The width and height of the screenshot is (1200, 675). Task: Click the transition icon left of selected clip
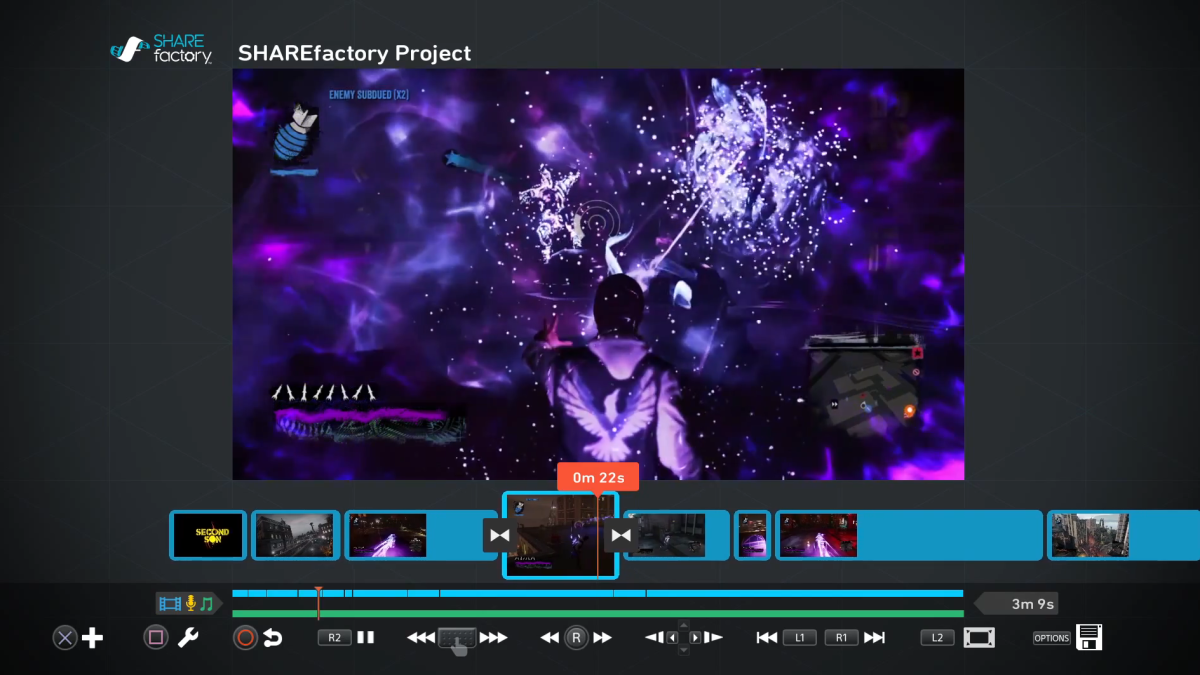click(x=500, y=535)
